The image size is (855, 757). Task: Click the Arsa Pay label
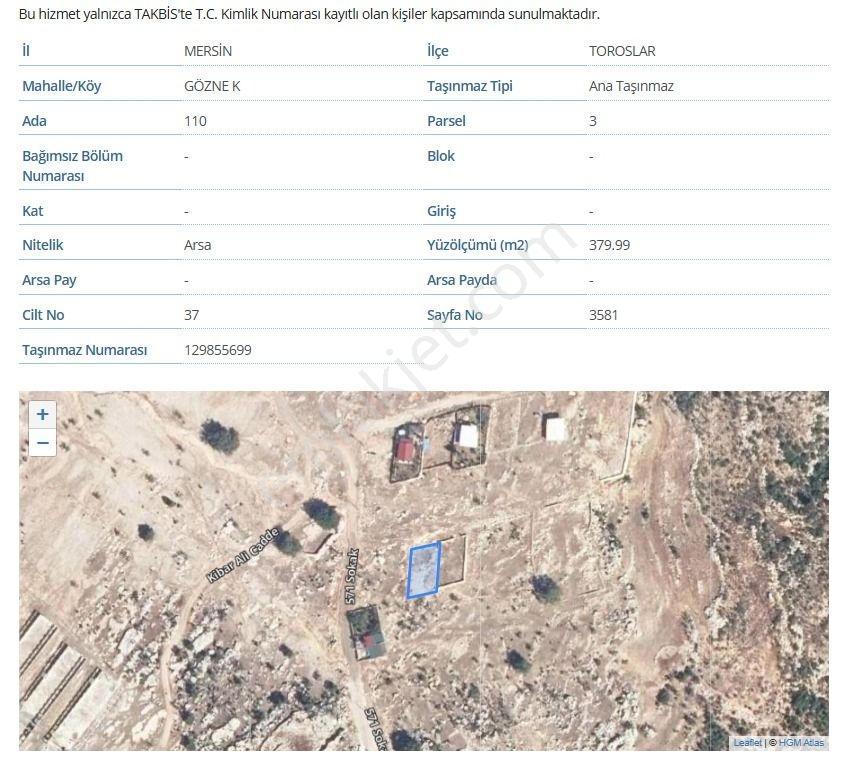click(x=49, y=280)
